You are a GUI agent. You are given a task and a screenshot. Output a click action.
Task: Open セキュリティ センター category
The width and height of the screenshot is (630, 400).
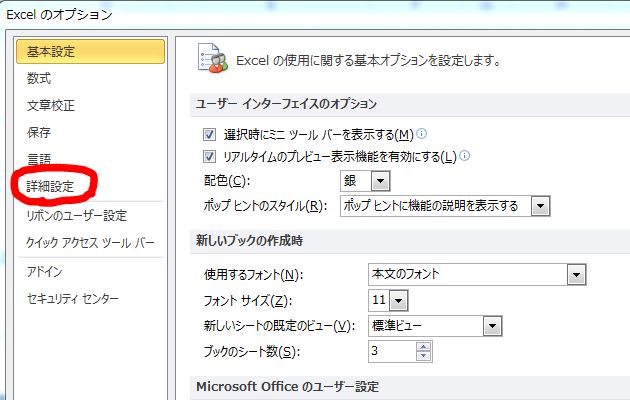(73, 298)
